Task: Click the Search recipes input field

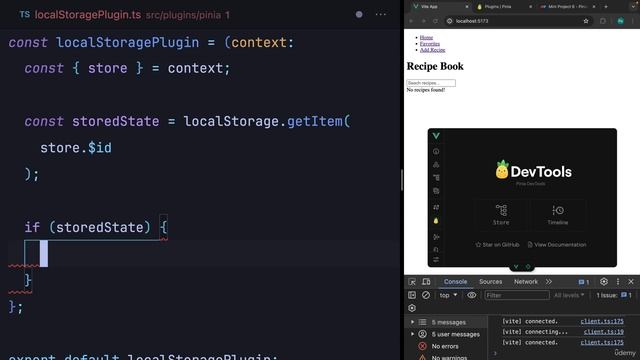Action: (x=431, y=83)
